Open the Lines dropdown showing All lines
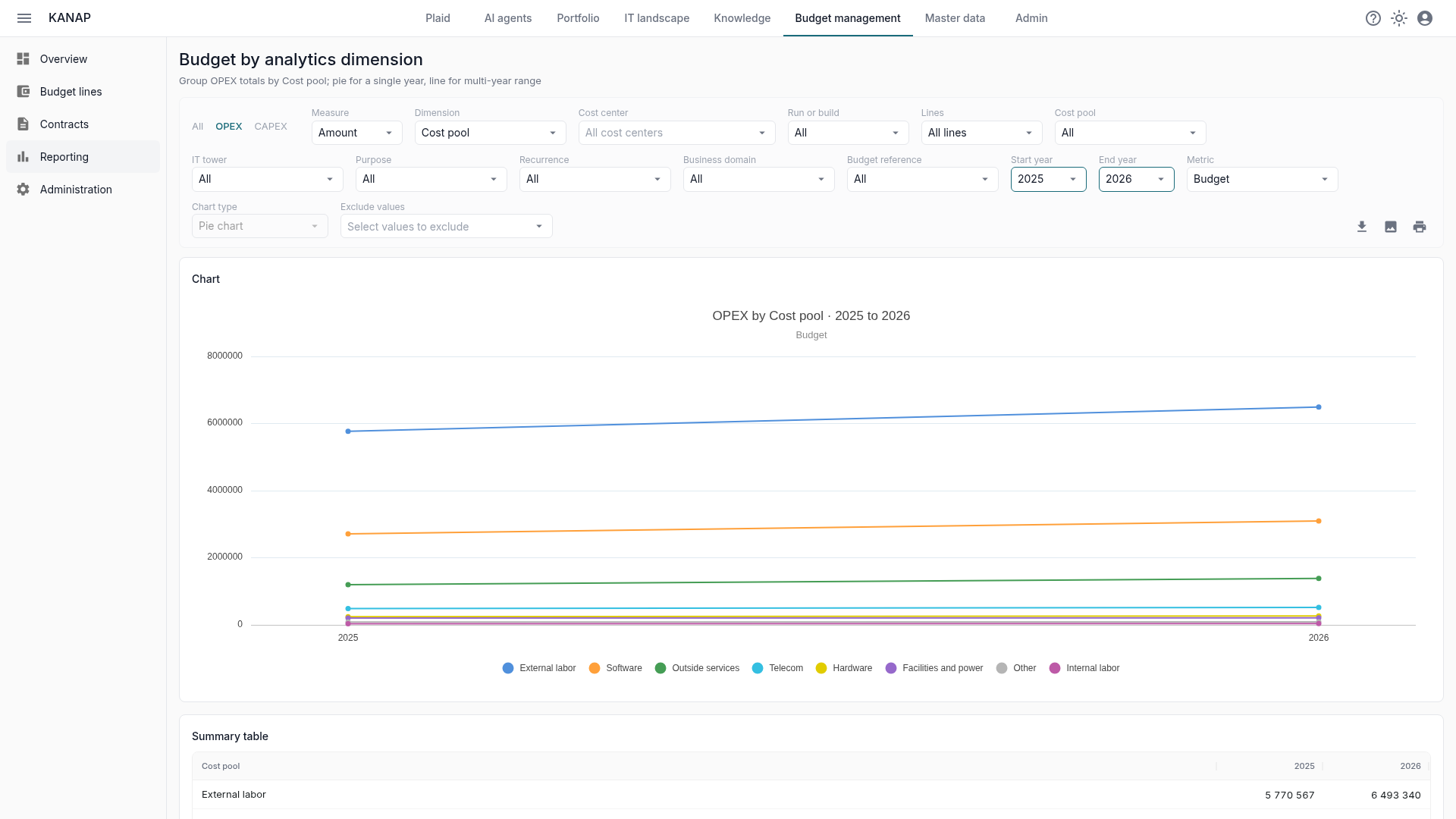Image resolution: width=1456 pixels, height=819 pixels. point(981,133)
